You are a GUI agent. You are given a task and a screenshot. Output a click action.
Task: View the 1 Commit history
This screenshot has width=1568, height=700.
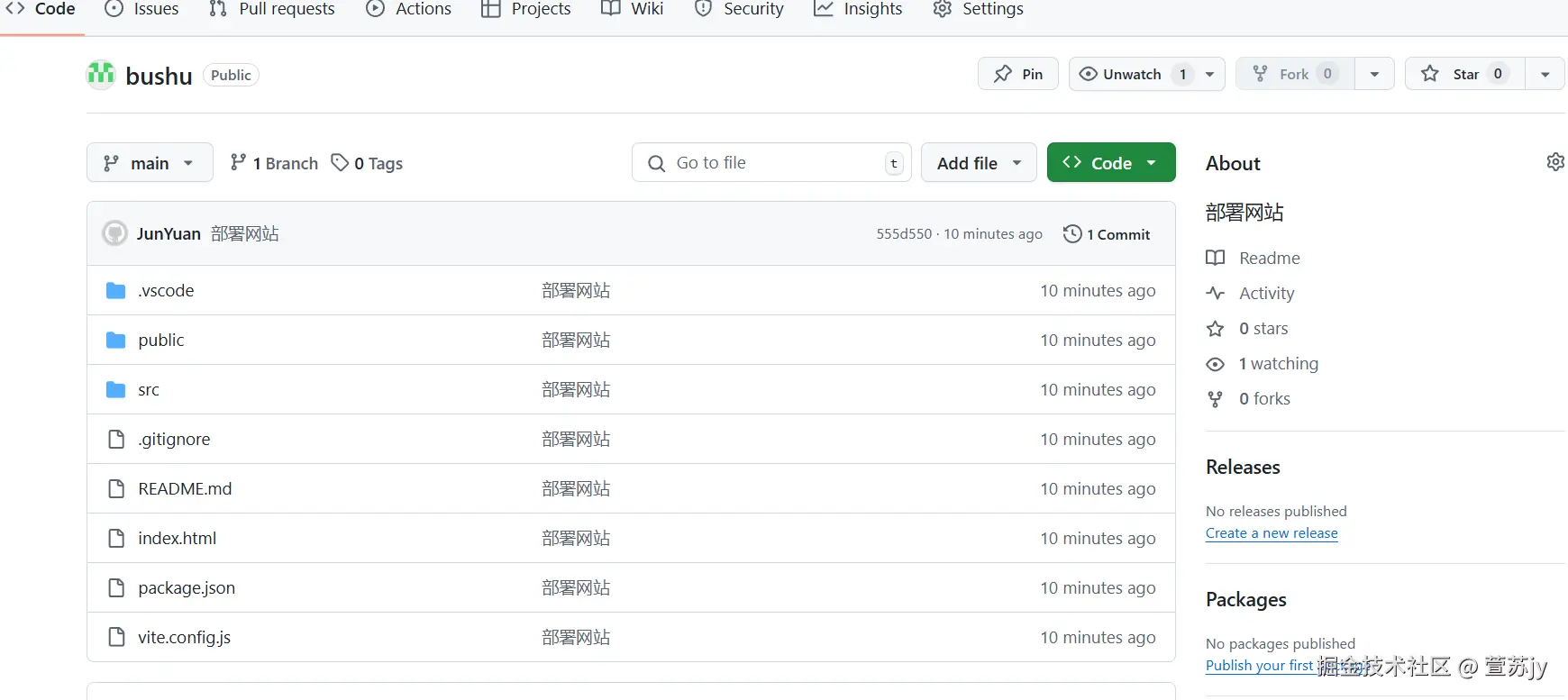(1107, 234)
